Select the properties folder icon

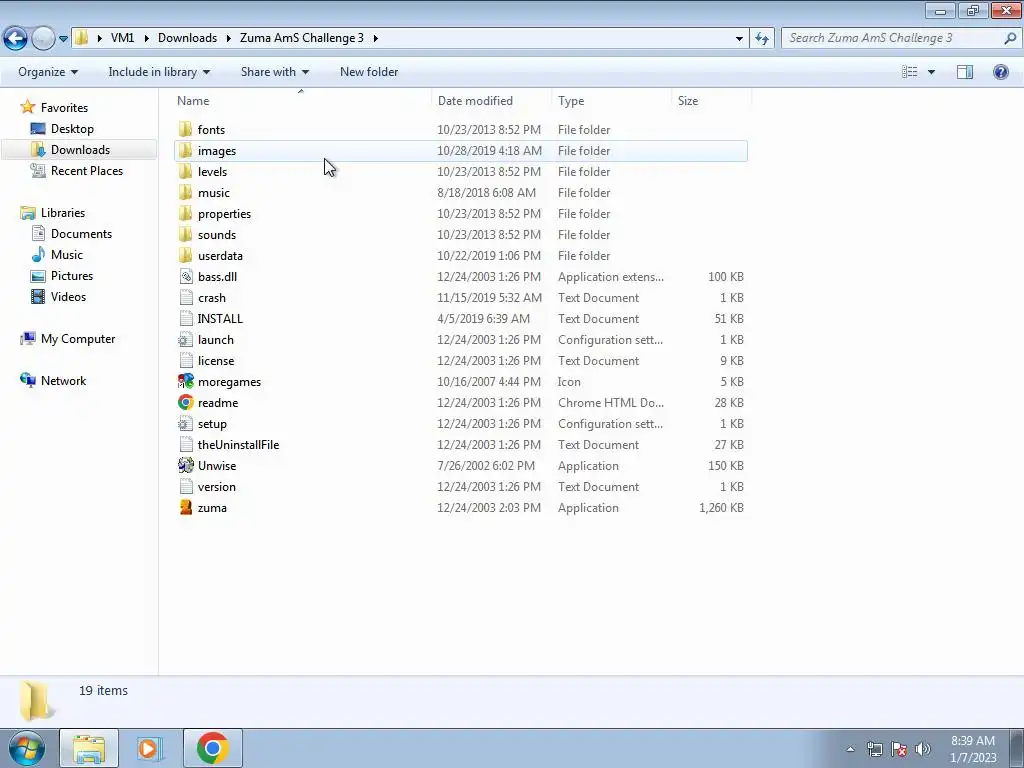[185, 214]
